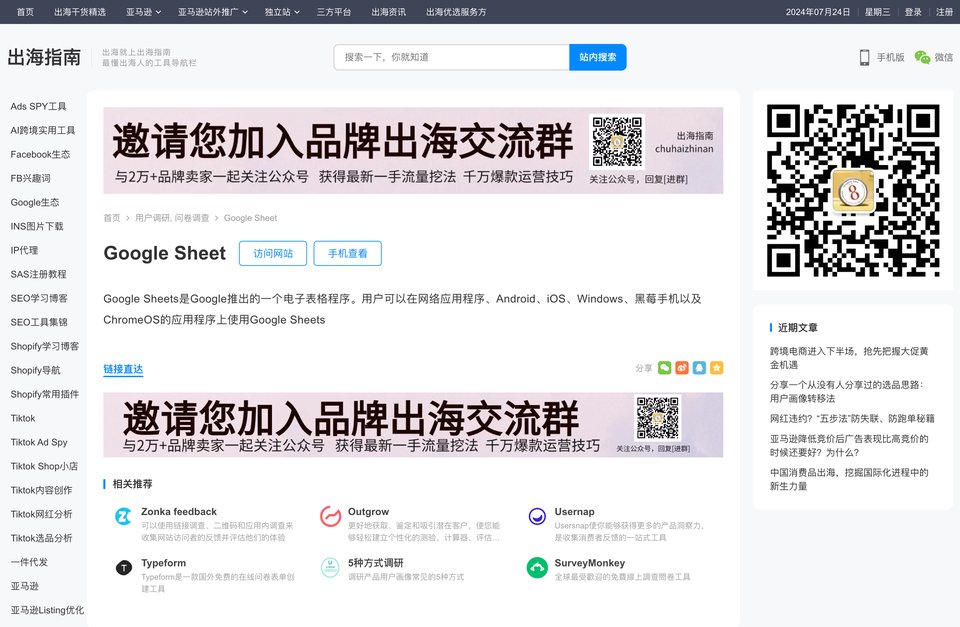Click the yellow star Qzone share icon
This screenshot has height=627, width=960.
(x=716, y=367)
